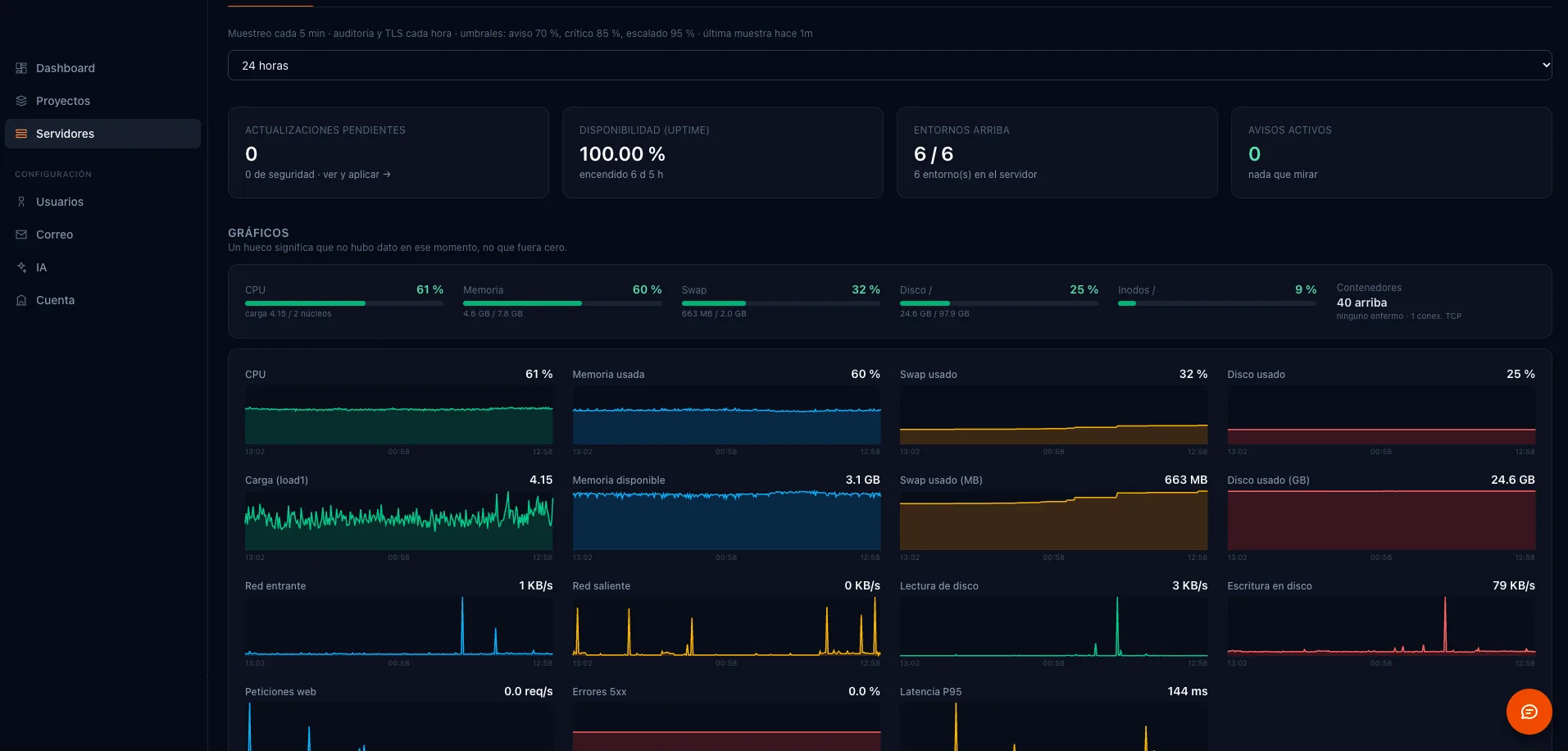Screen dimensions: 1568x751
Task: Click the Latencia P95 chart
Action: pos(1053,726)
